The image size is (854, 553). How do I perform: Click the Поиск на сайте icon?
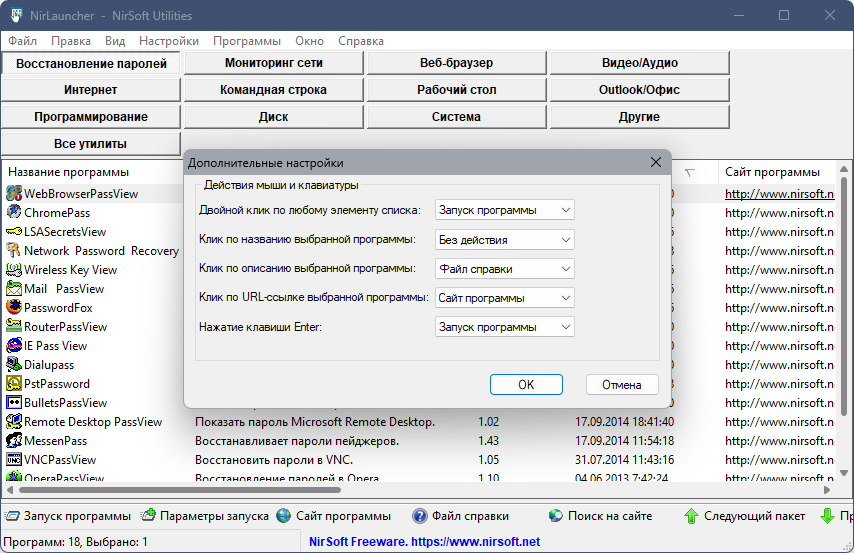point(556,516)
